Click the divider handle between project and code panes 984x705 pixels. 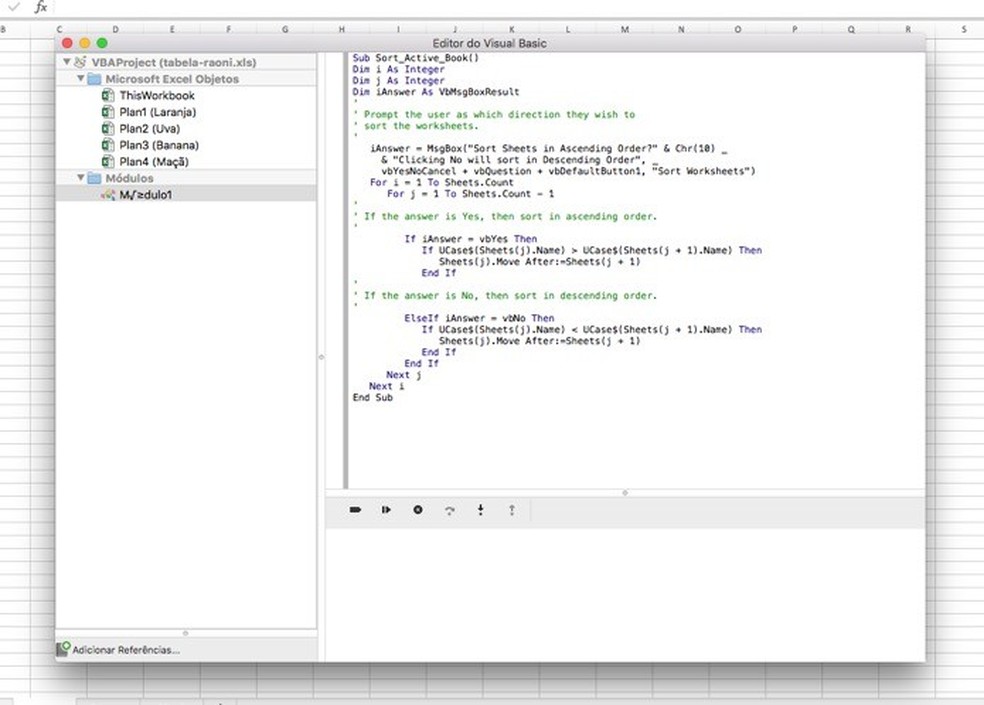click(x=321, y=356)
